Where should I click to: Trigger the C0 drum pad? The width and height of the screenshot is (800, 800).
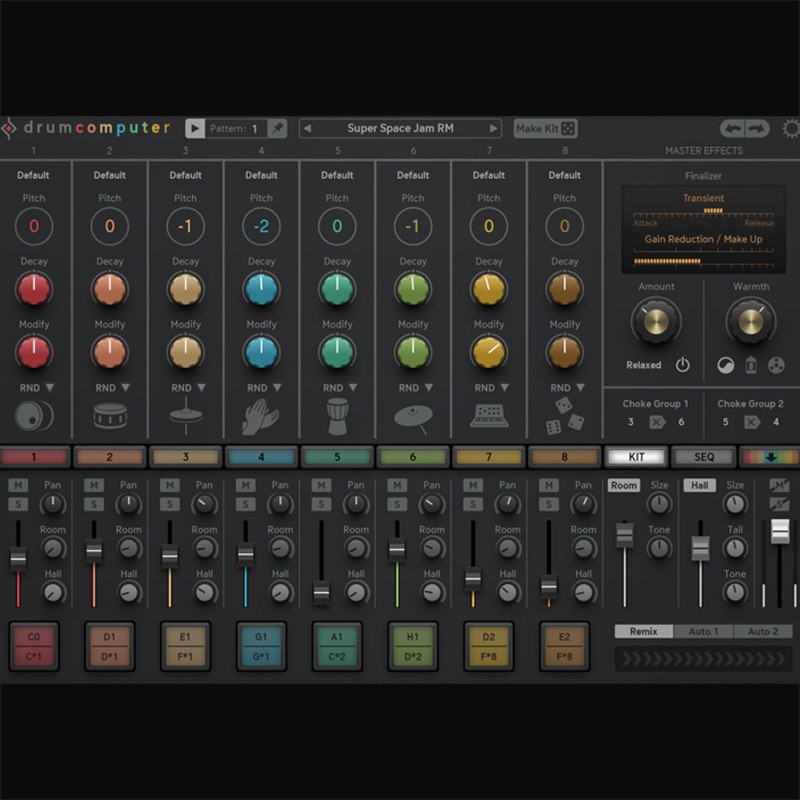(34, 646)
